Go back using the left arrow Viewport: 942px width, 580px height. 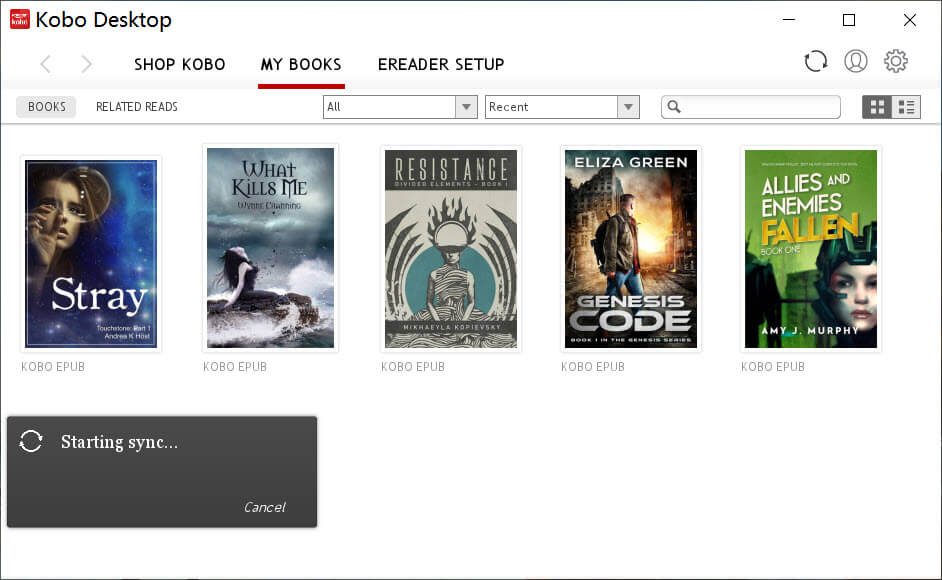tap(46, 64)
